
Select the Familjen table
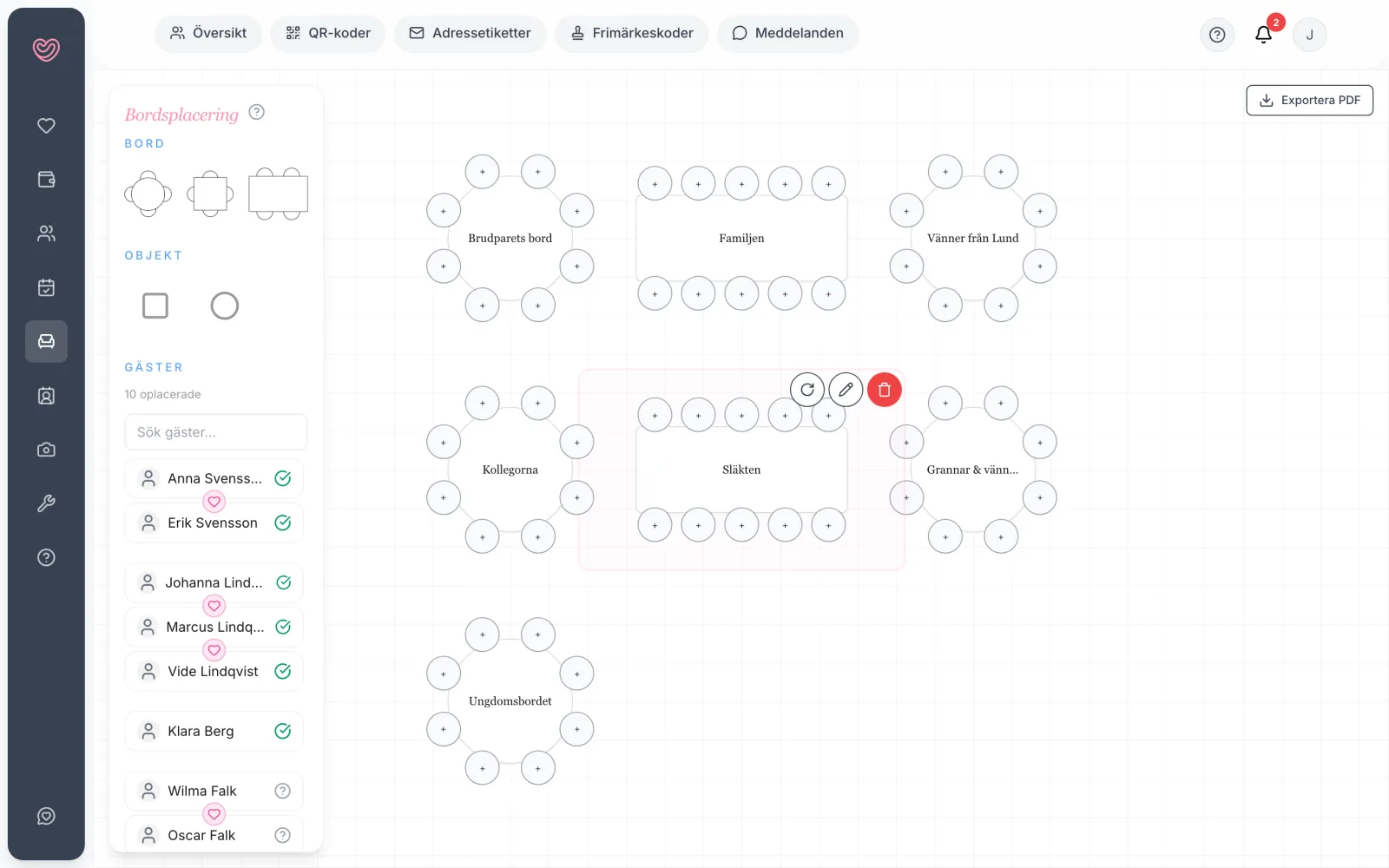coord(741,238)
